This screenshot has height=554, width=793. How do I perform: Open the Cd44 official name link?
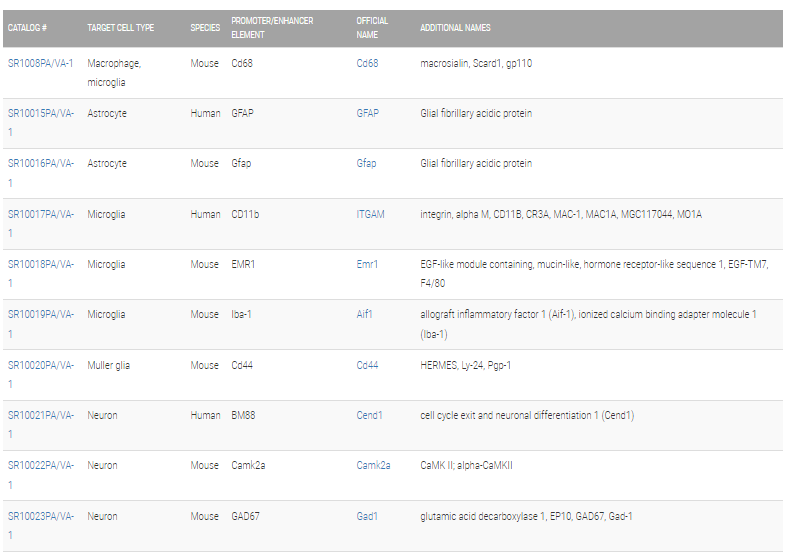pos(367,365)
